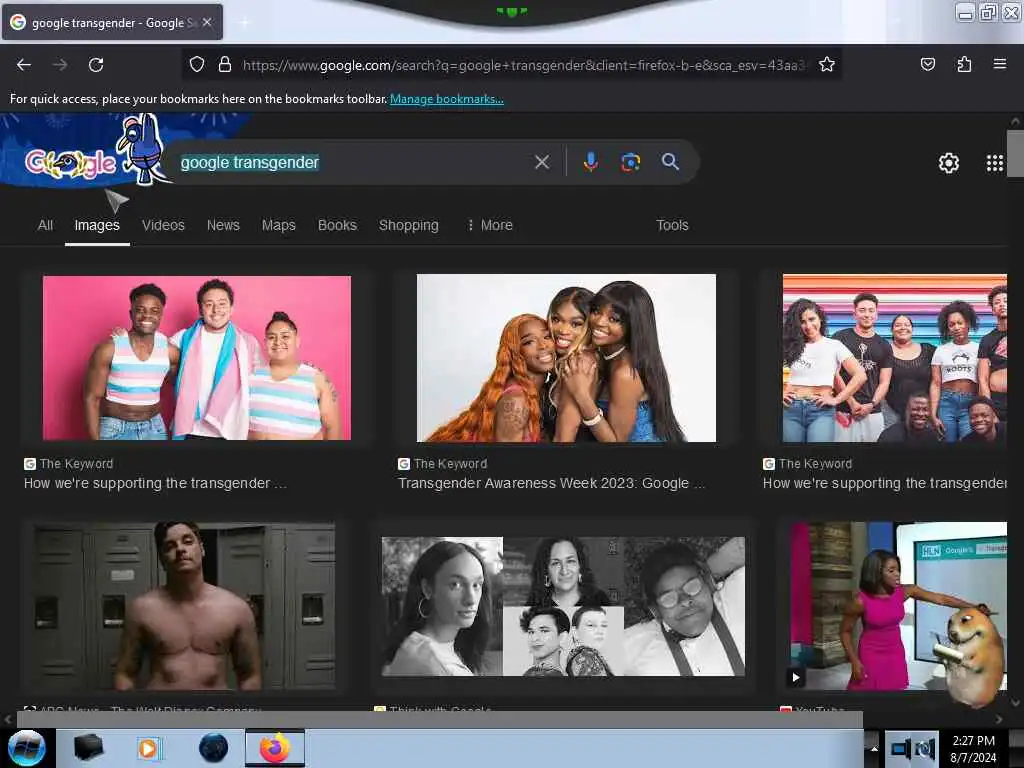Screen dimensions: 1024x768
Task: Switch to the Videos tab
Action: tap(163, 225)
